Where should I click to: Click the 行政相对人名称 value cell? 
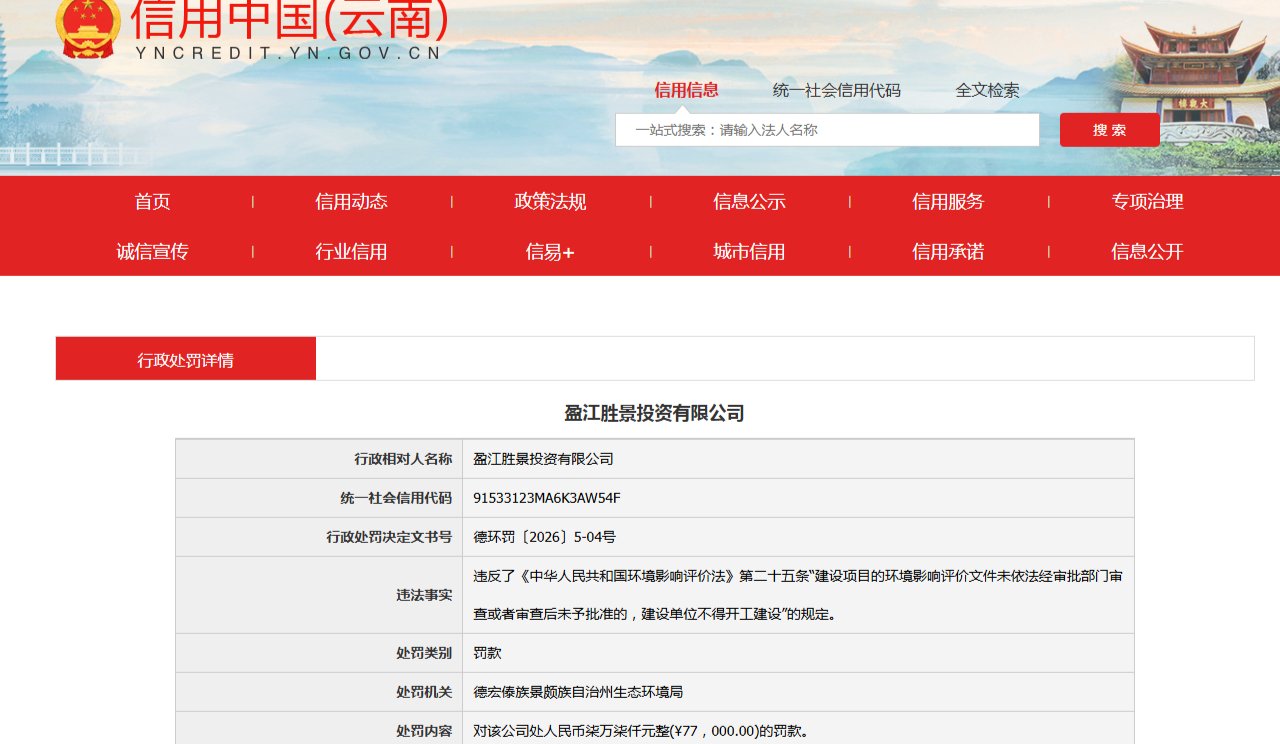(798, 459)
